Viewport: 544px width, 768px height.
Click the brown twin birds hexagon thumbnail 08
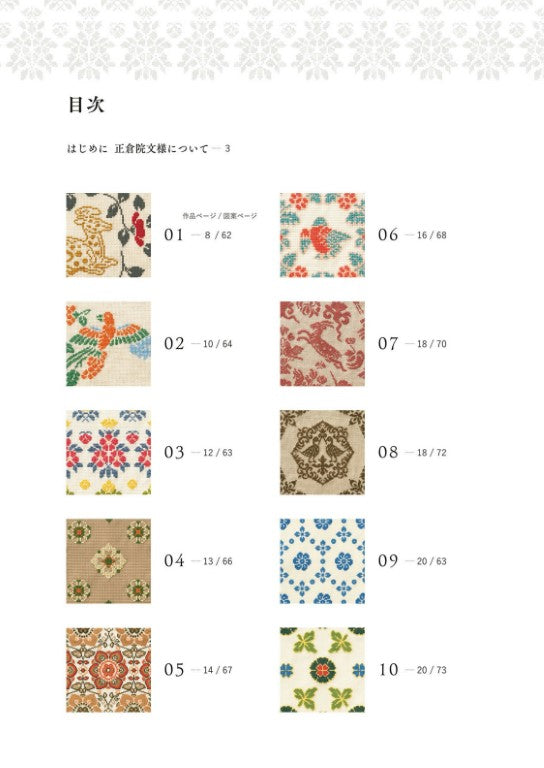[322, 453]
